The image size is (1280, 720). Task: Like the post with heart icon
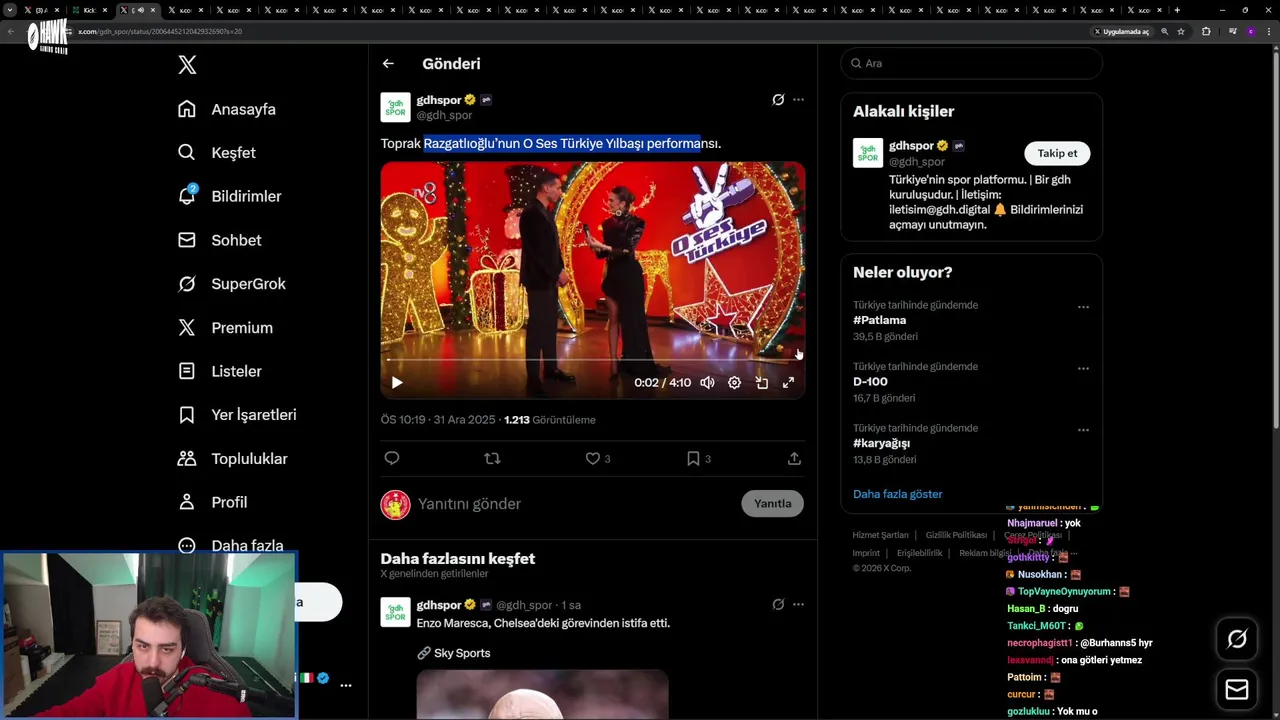[x=593, y=458]
